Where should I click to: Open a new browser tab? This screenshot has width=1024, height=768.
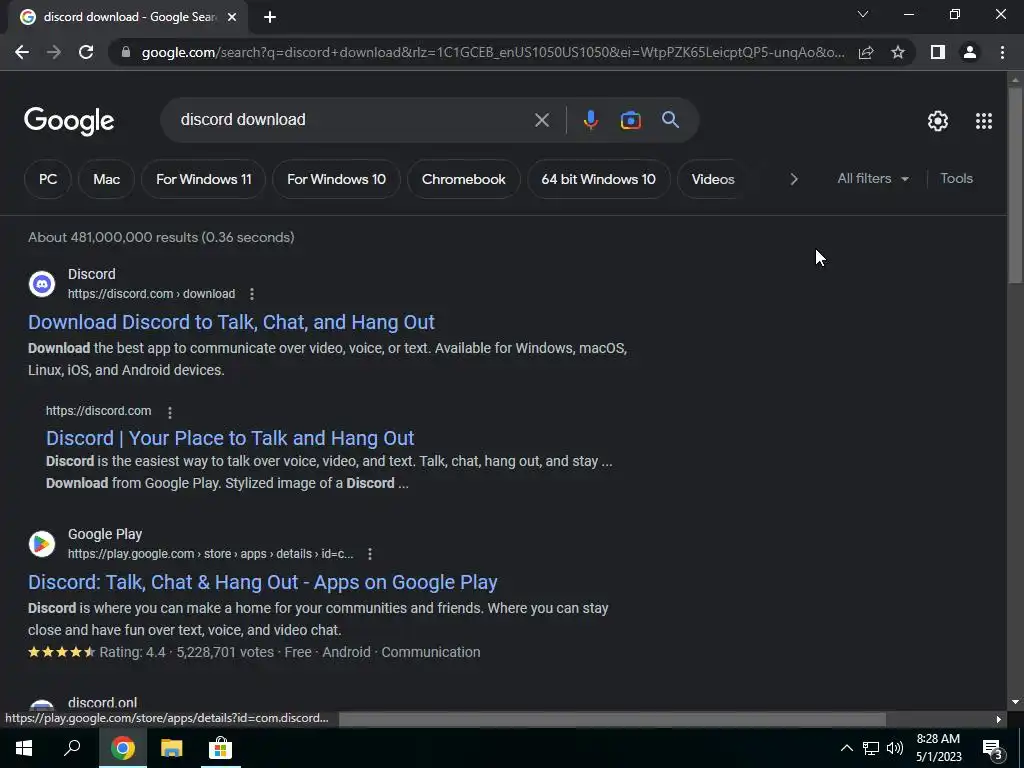tap(270, 17)
